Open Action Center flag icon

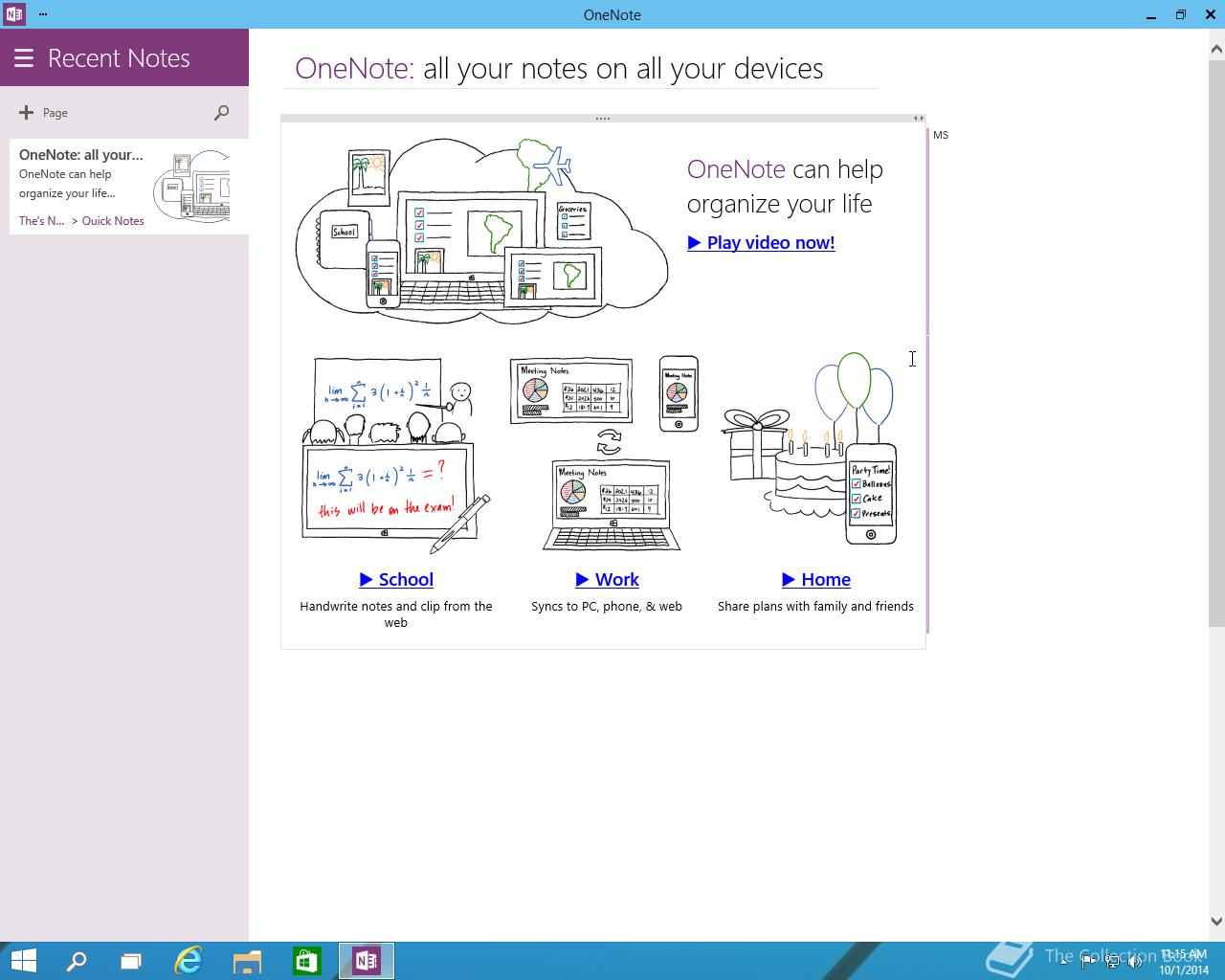pyautogui.click(x=1088, y=962)
